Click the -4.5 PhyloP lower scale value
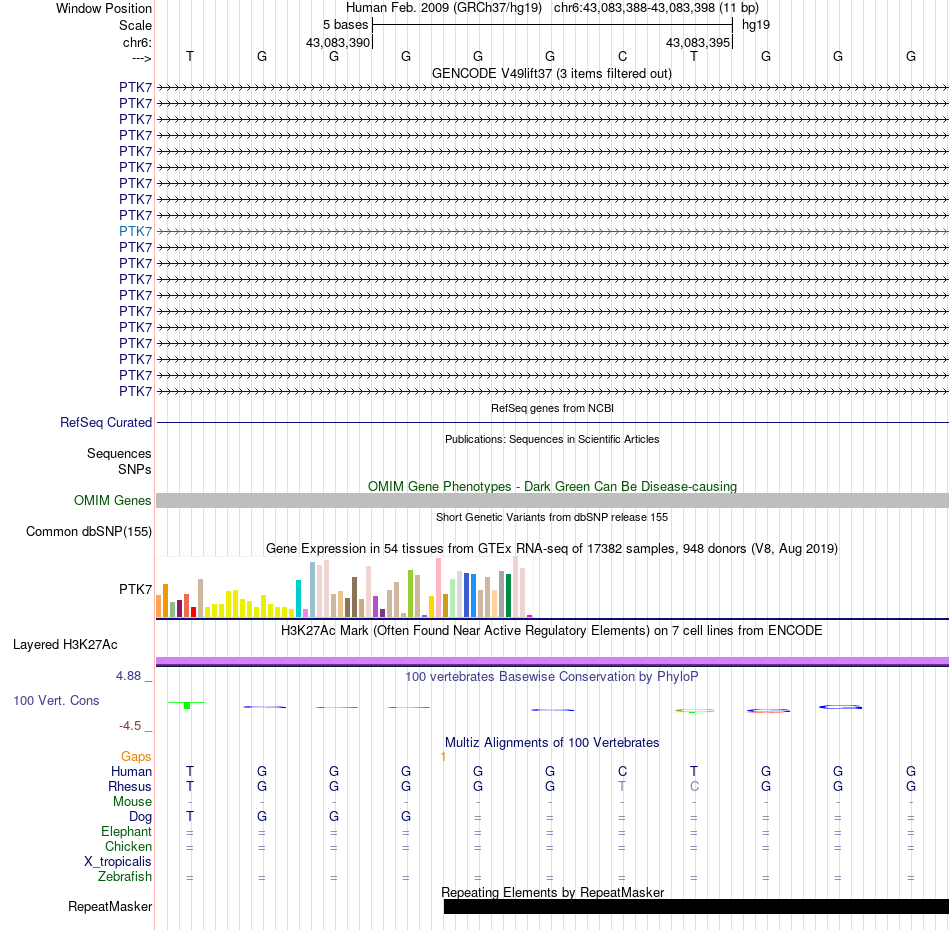Screen dimensions: 950x930 coord(130,726)
